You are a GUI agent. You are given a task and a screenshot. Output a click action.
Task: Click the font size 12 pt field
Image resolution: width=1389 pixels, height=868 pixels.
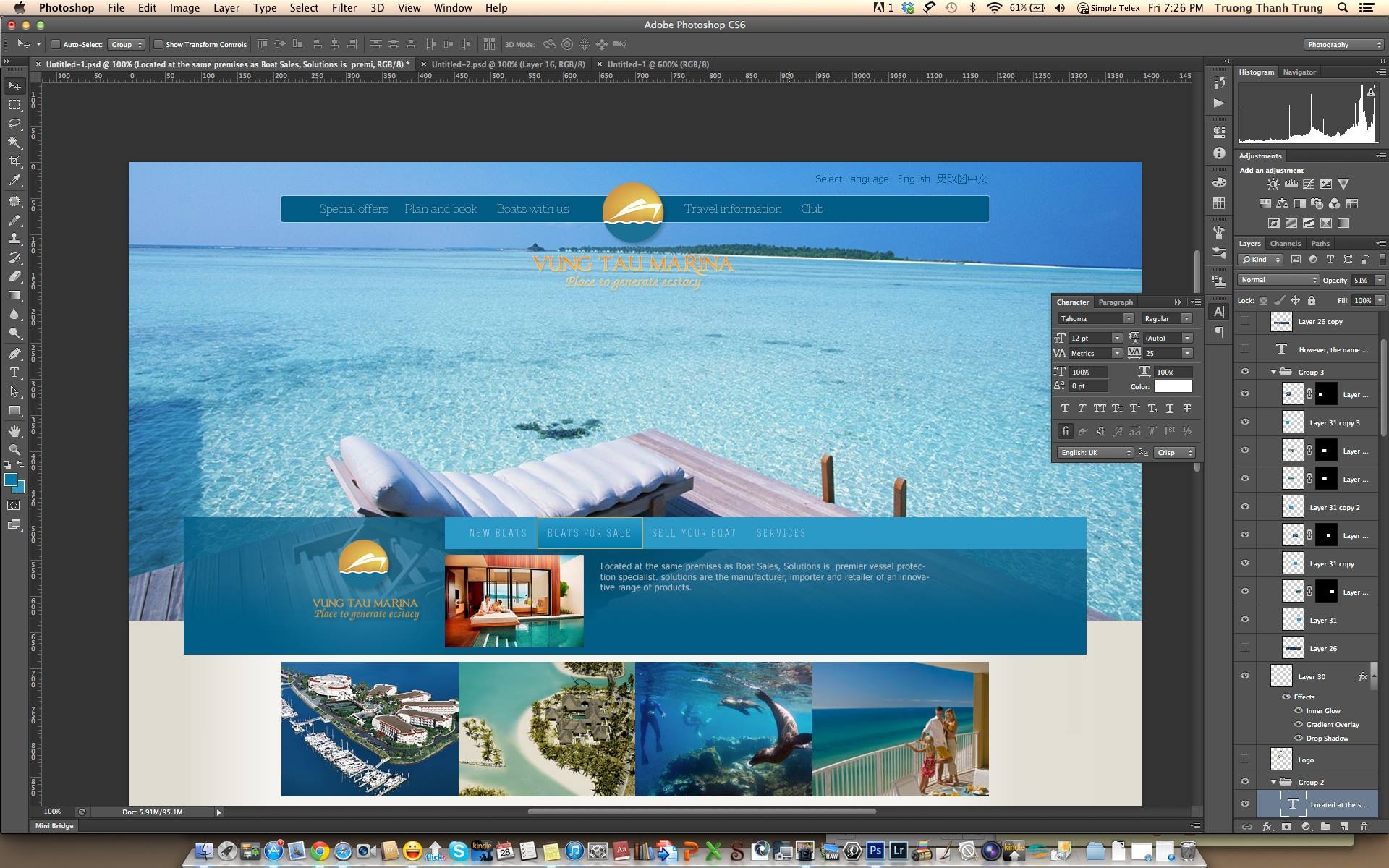click(1089, 339)
